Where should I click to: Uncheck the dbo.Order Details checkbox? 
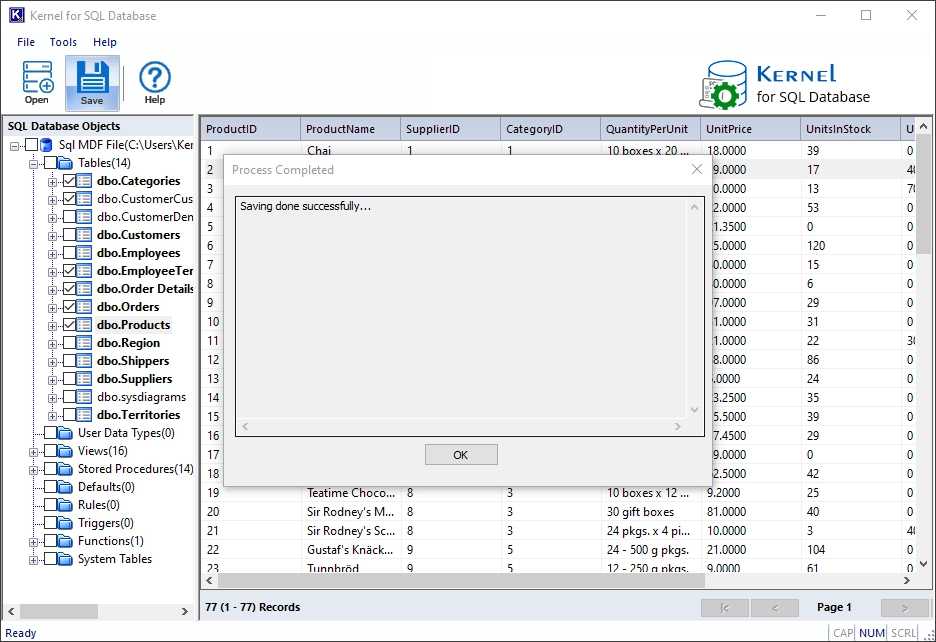[x=69, y=288]
